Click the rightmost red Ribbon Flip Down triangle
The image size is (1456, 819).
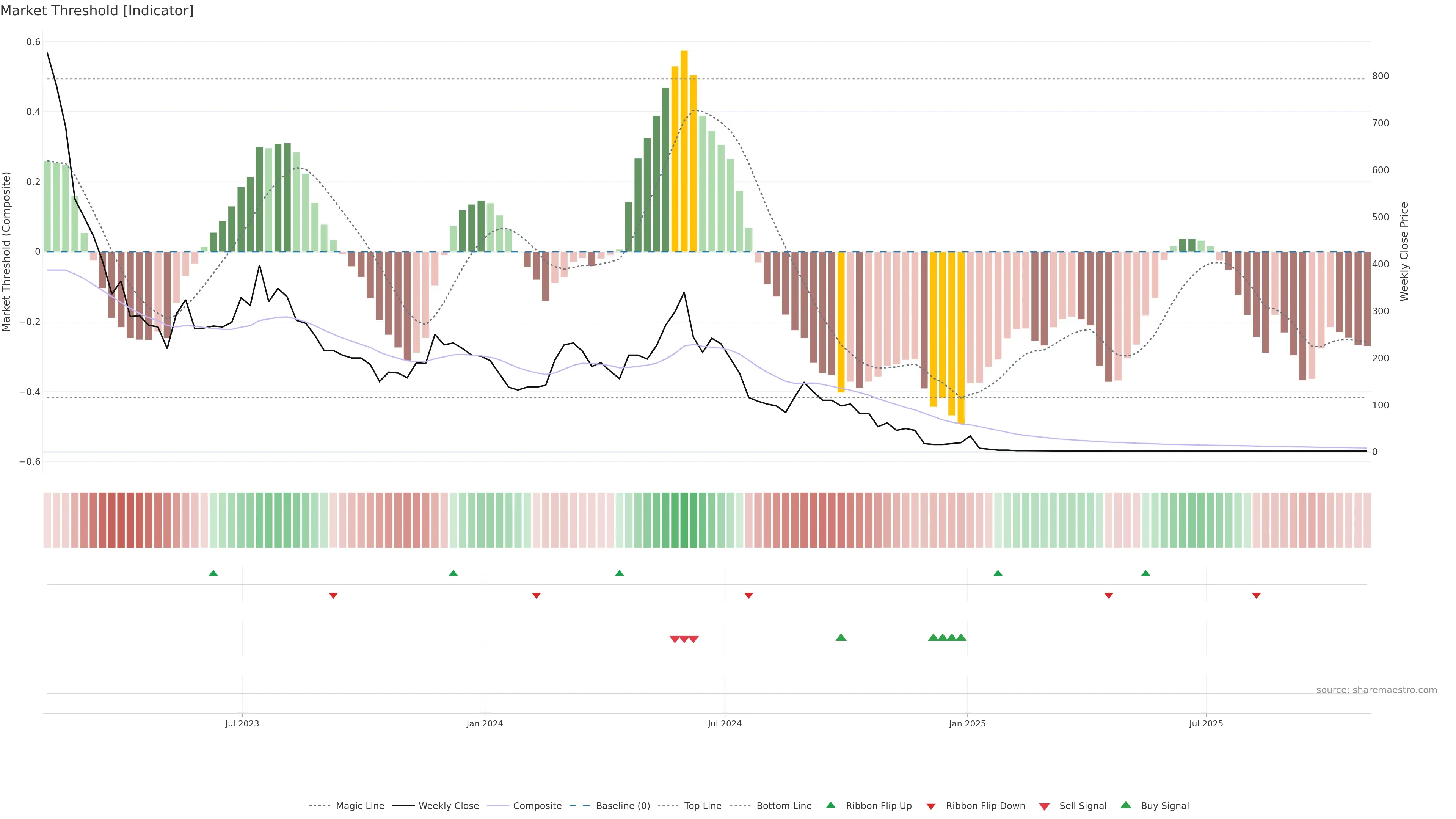coord(1257,596)
